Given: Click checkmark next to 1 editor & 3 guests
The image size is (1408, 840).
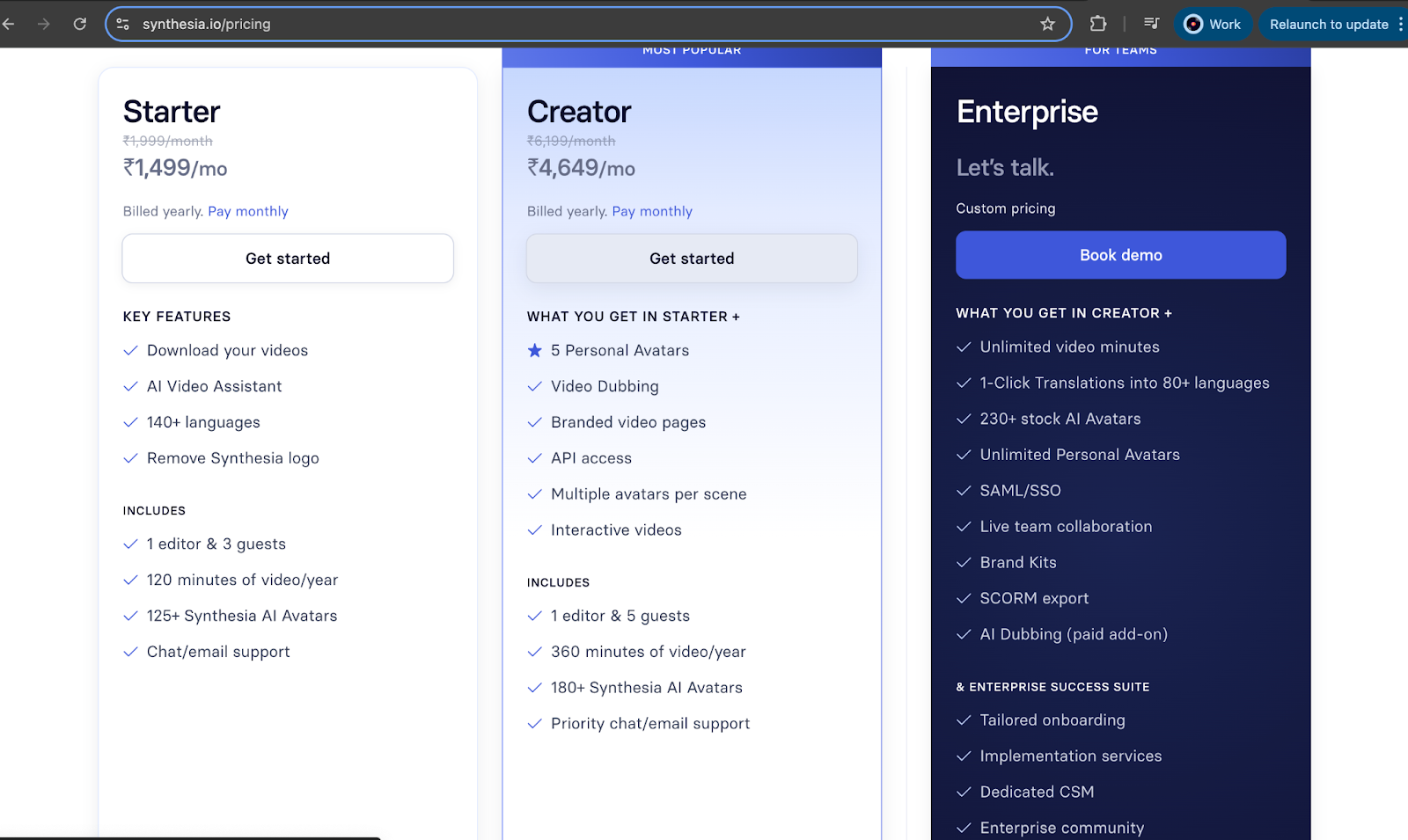Looking at the screenshot, I should tap(130, 544).
